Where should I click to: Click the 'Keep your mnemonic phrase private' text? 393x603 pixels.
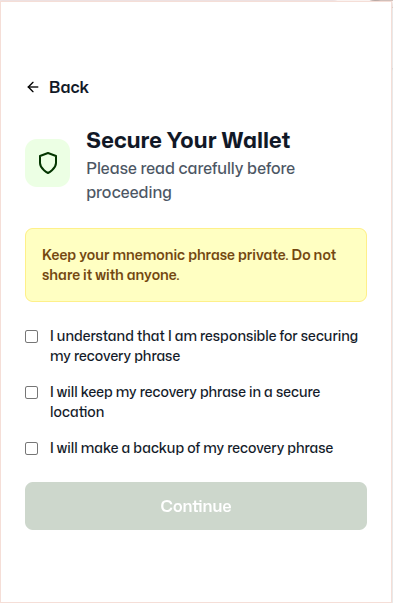[x=165, y=255]
